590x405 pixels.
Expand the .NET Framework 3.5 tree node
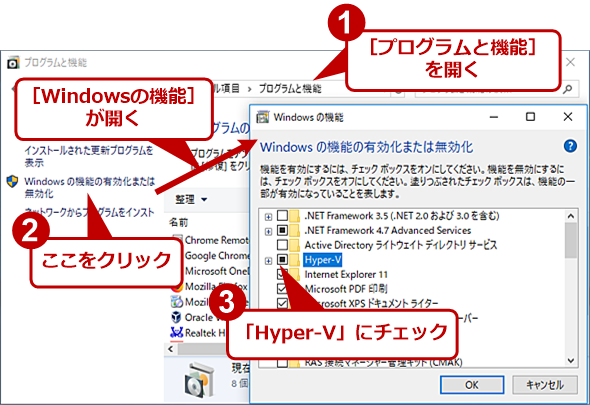[268, 217]
